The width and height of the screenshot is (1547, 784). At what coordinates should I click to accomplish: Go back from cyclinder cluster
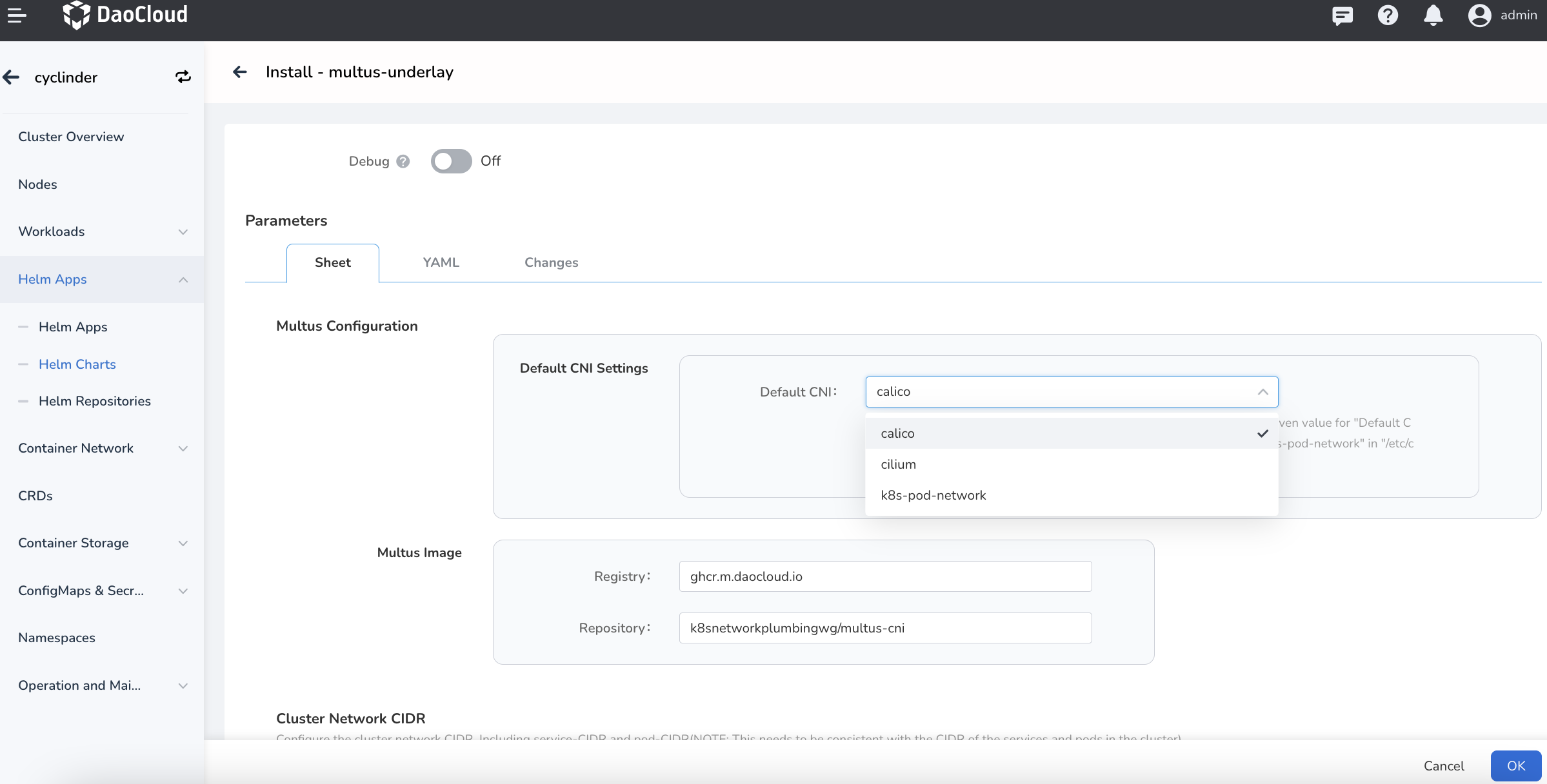point(11,77)
